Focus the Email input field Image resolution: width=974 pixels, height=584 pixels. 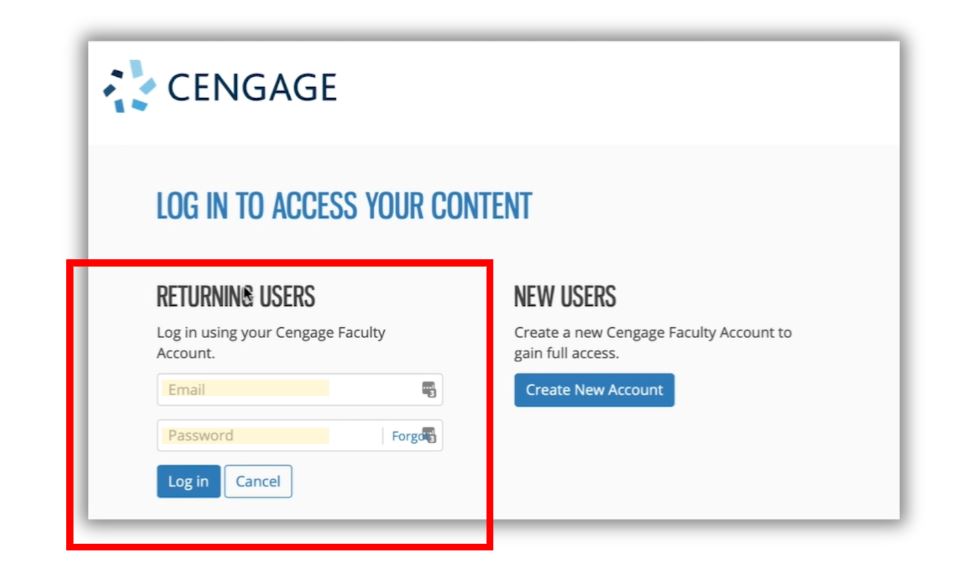tap(299, 390)
